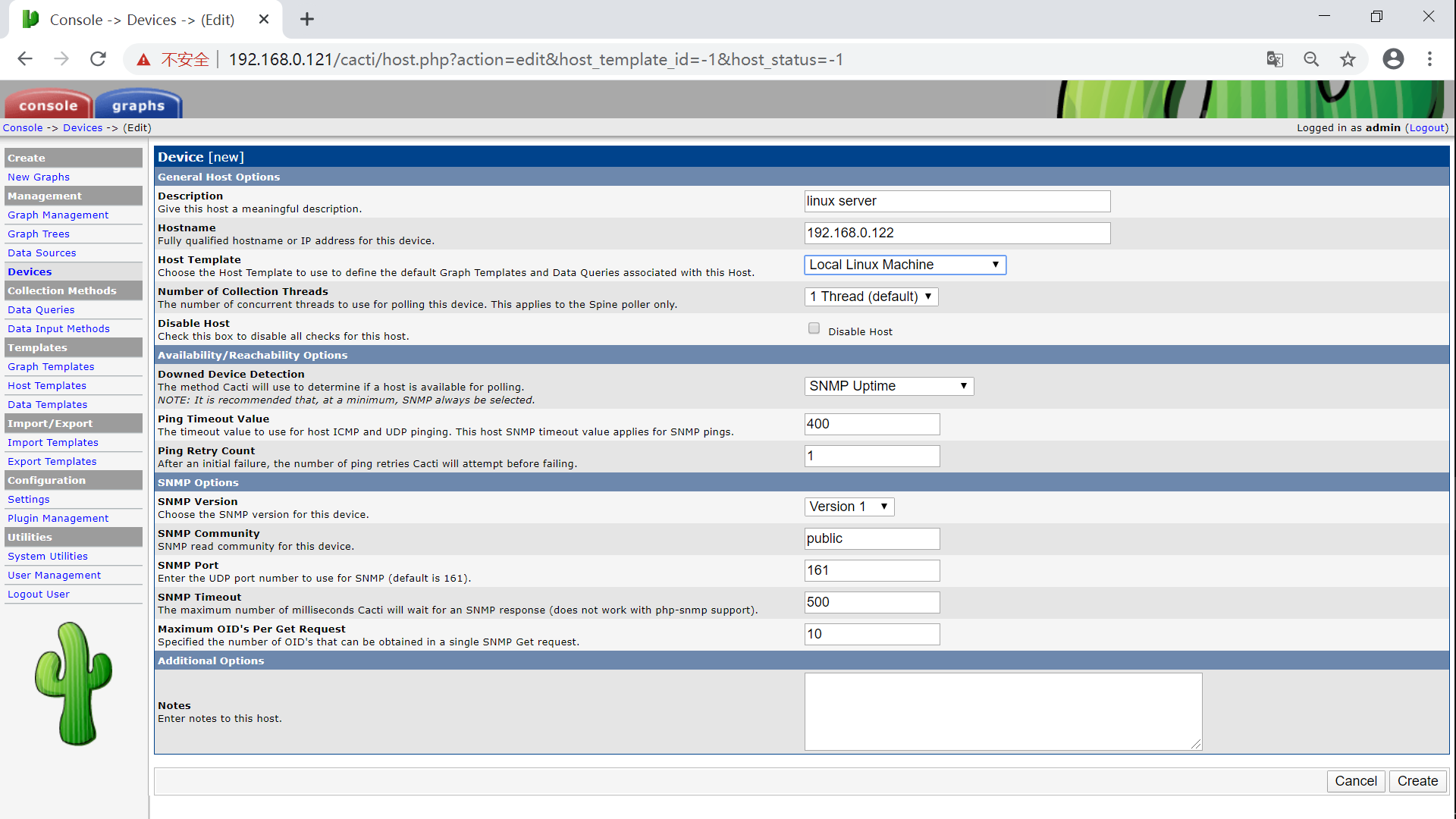Open the Google Translate icon in address bar
Viewport: 1456px width, 819px height.
(x=1275, y=59)
